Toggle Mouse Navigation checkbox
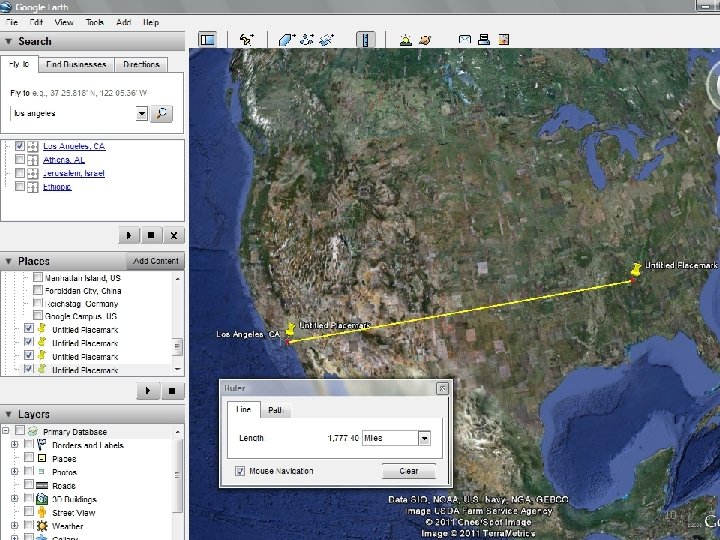The width and height of the screenshot is (720, 540). click(x=240, y=471)
